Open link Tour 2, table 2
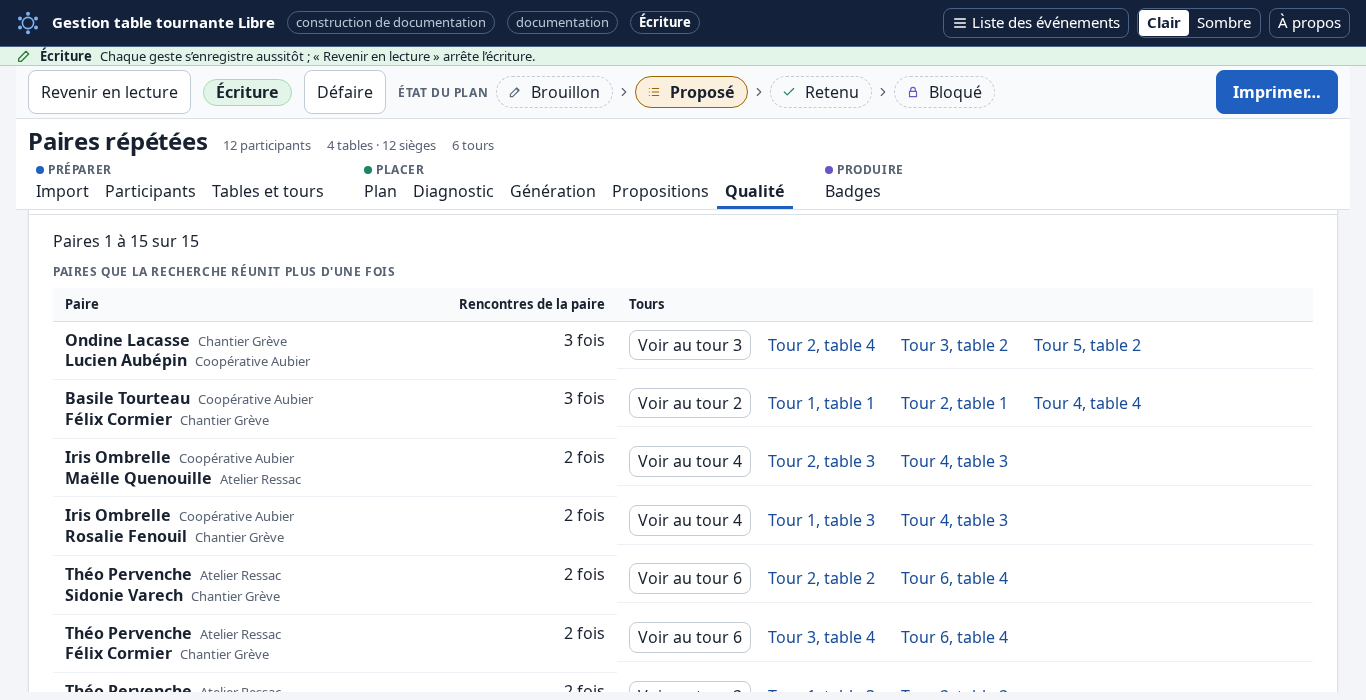The height and width of the screenshot is (700, 1366). (821, 578)
